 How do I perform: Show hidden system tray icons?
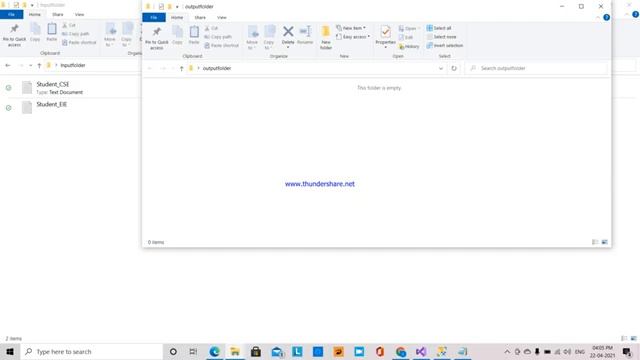507,351
